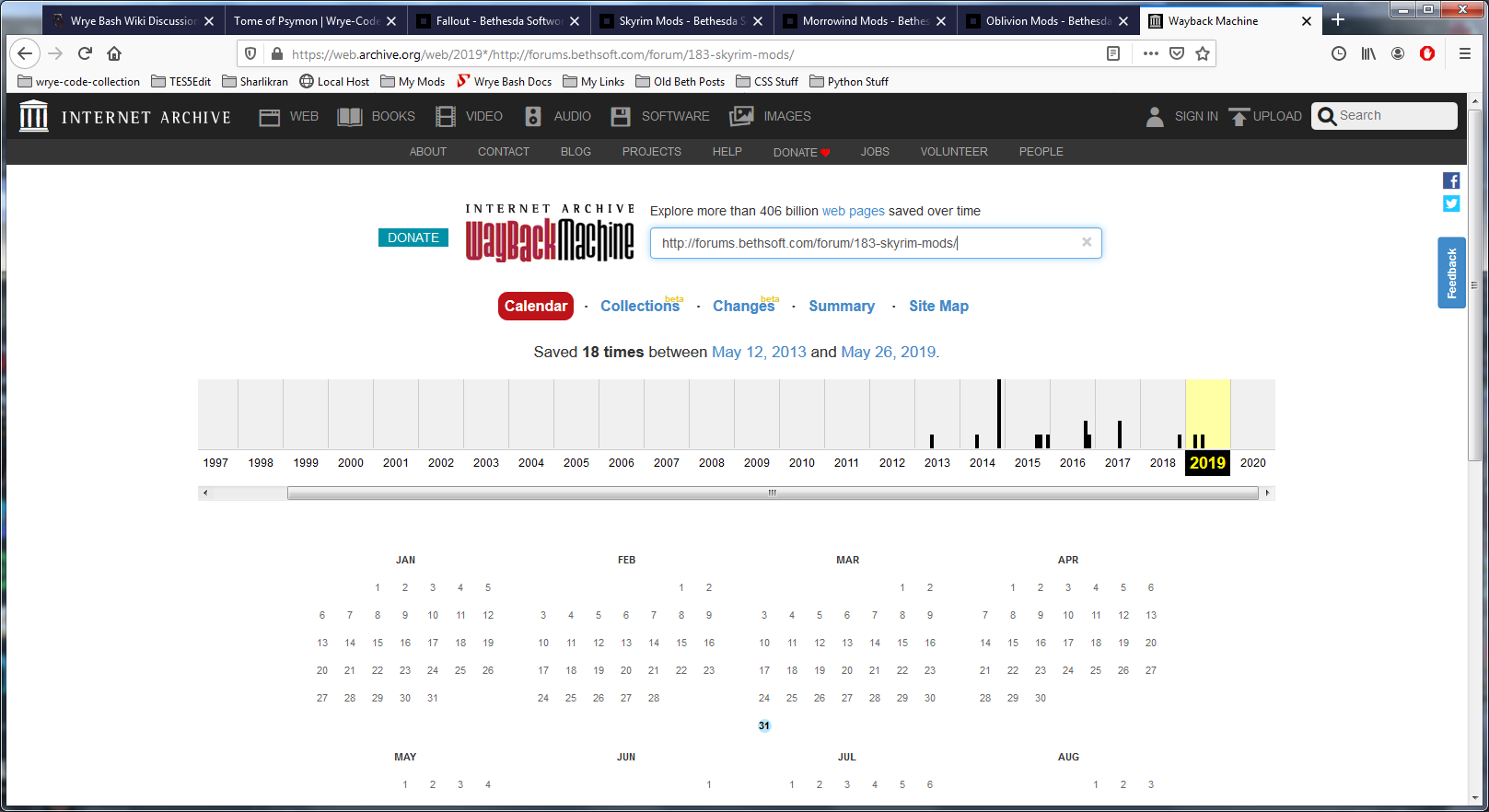Open the Feedback side tab
Screen dimensions: 1489x812
point(1452,273)
